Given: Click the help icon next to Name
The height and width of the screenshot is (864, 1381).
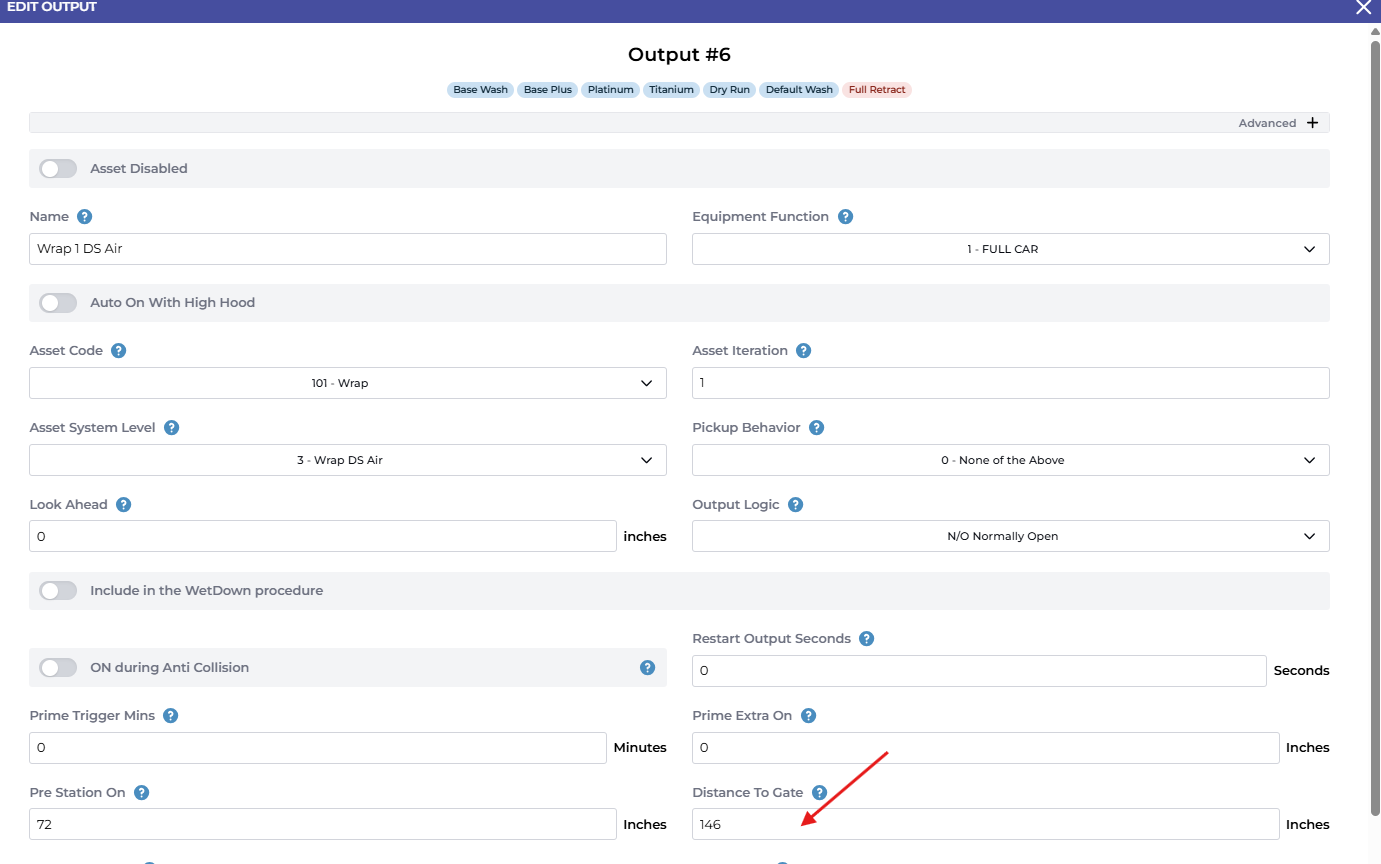Looking at the screenshot, I should click(85, 217).
